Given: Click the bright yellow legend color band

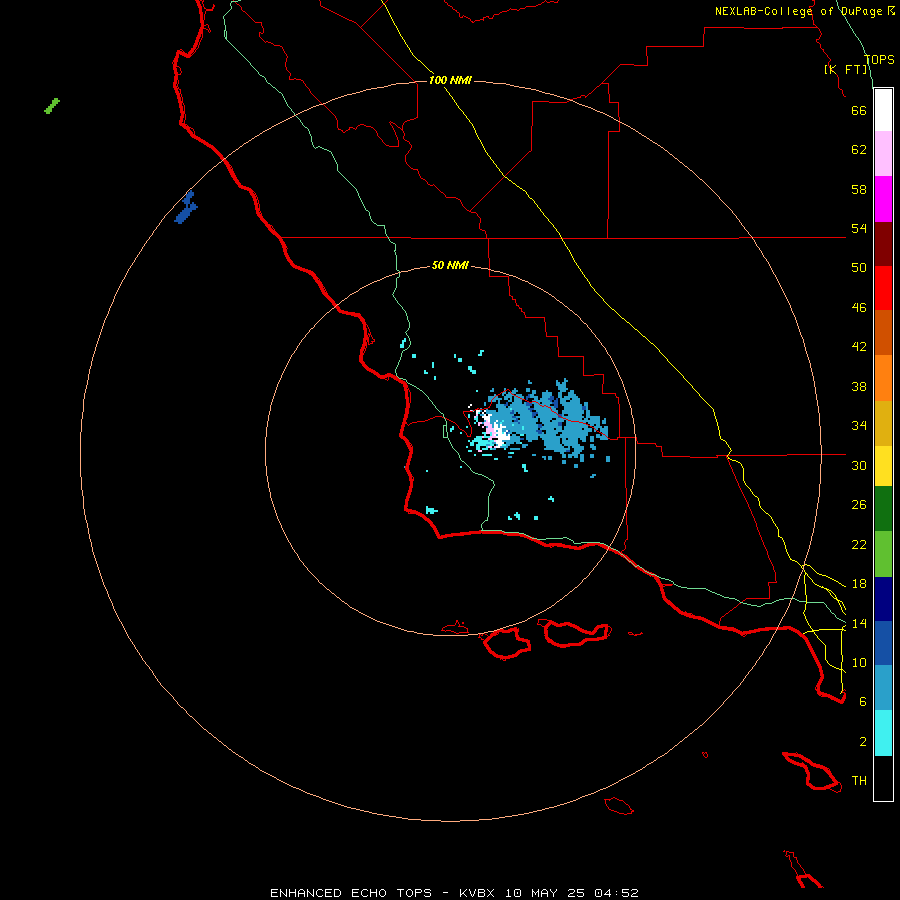Looking at the screenshot, I should pyautogui.click(x=883, y=466).
